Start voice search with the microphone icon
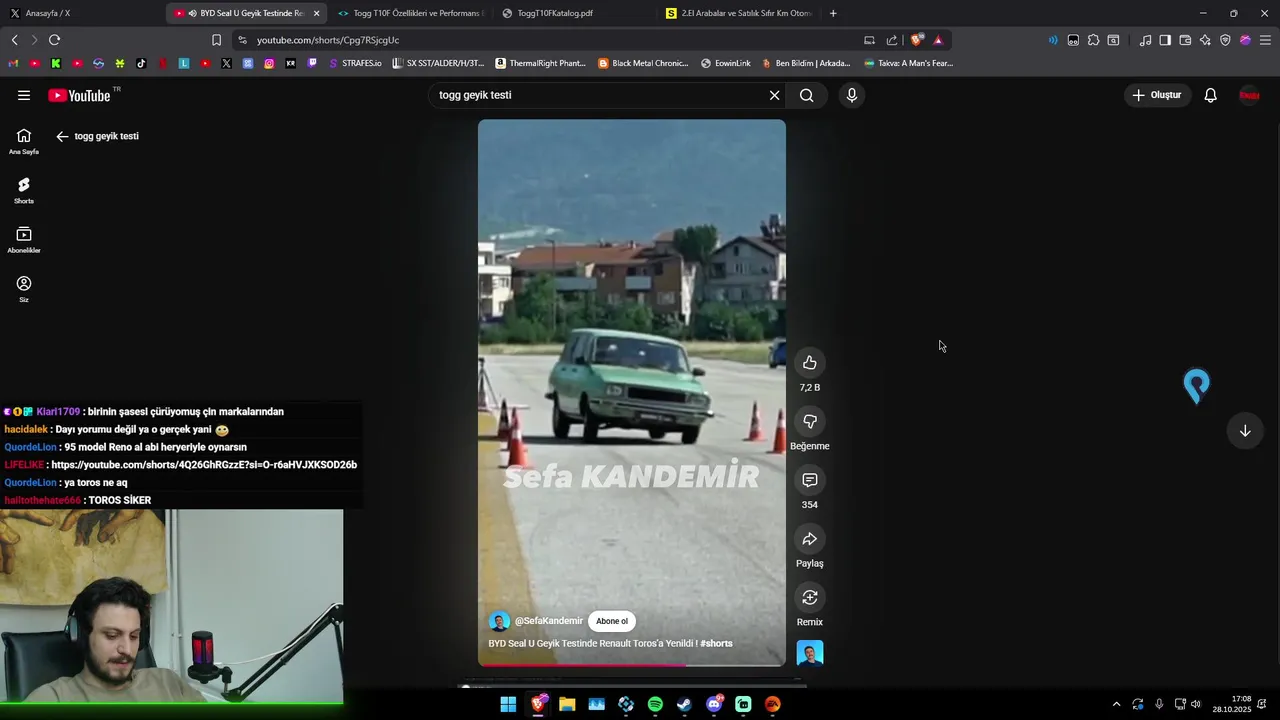The image size is (1280, 720). pyautogui.click(x=852, y=95)
